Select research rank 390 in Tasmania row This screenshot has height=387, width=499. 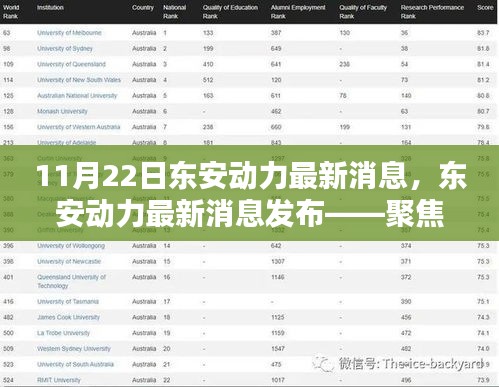pyautogui.click(x=406, y=301)
